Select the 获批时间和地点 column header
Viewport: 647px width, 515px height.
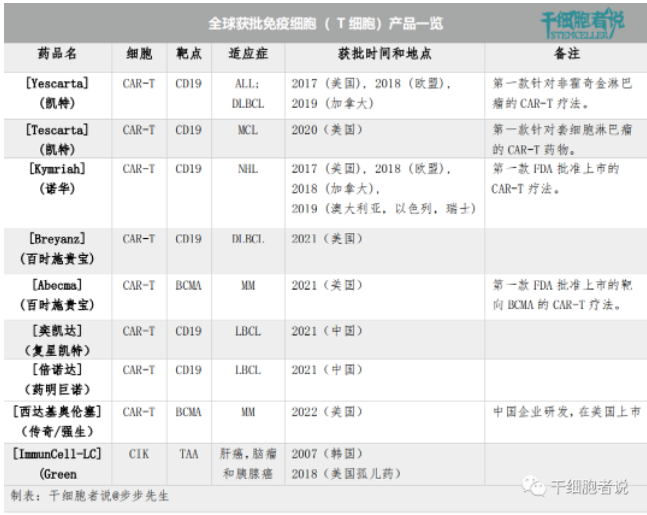tap(385, 54)
